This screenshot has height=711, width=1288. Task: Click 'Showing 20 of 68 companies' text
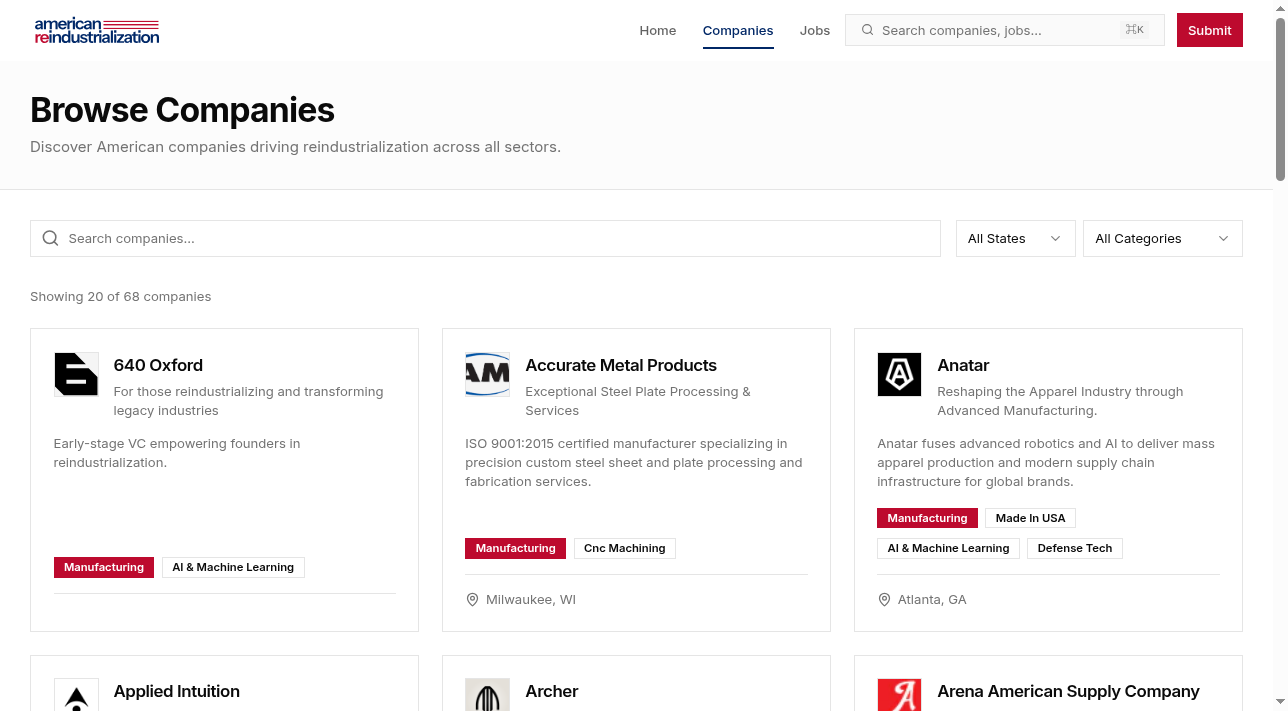point(121,296)
